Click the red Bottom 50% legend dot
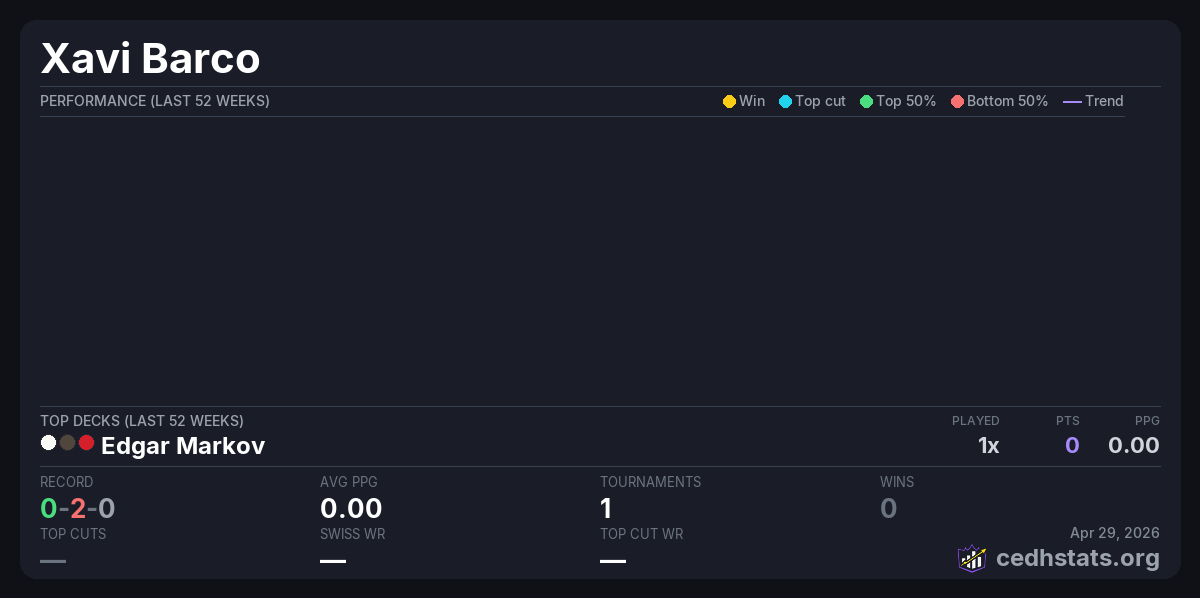Screen dimensions: 1200x598 pos(957,101)
